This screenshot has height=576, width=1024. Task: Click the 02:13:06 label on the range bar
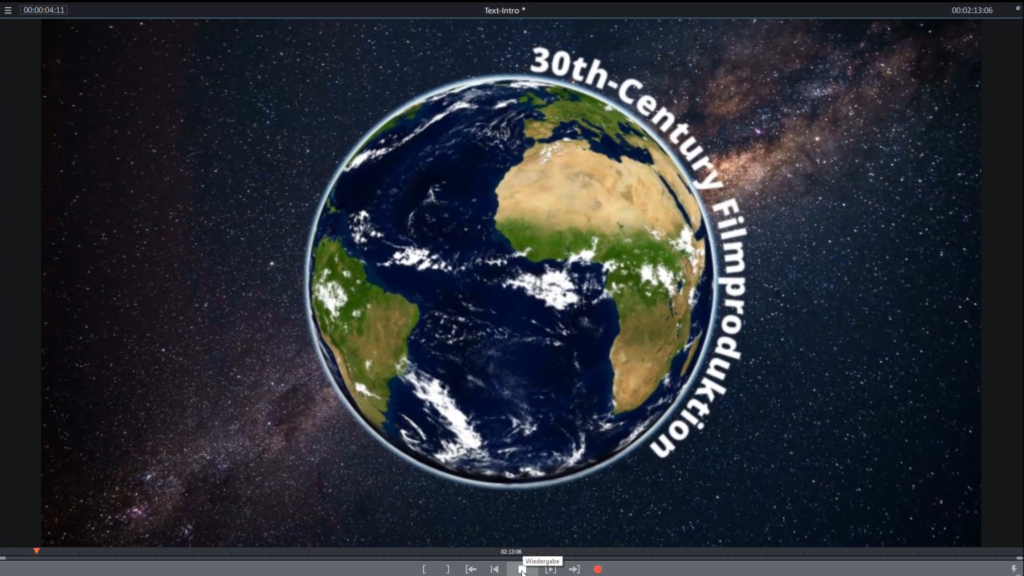tap(511, 552)
